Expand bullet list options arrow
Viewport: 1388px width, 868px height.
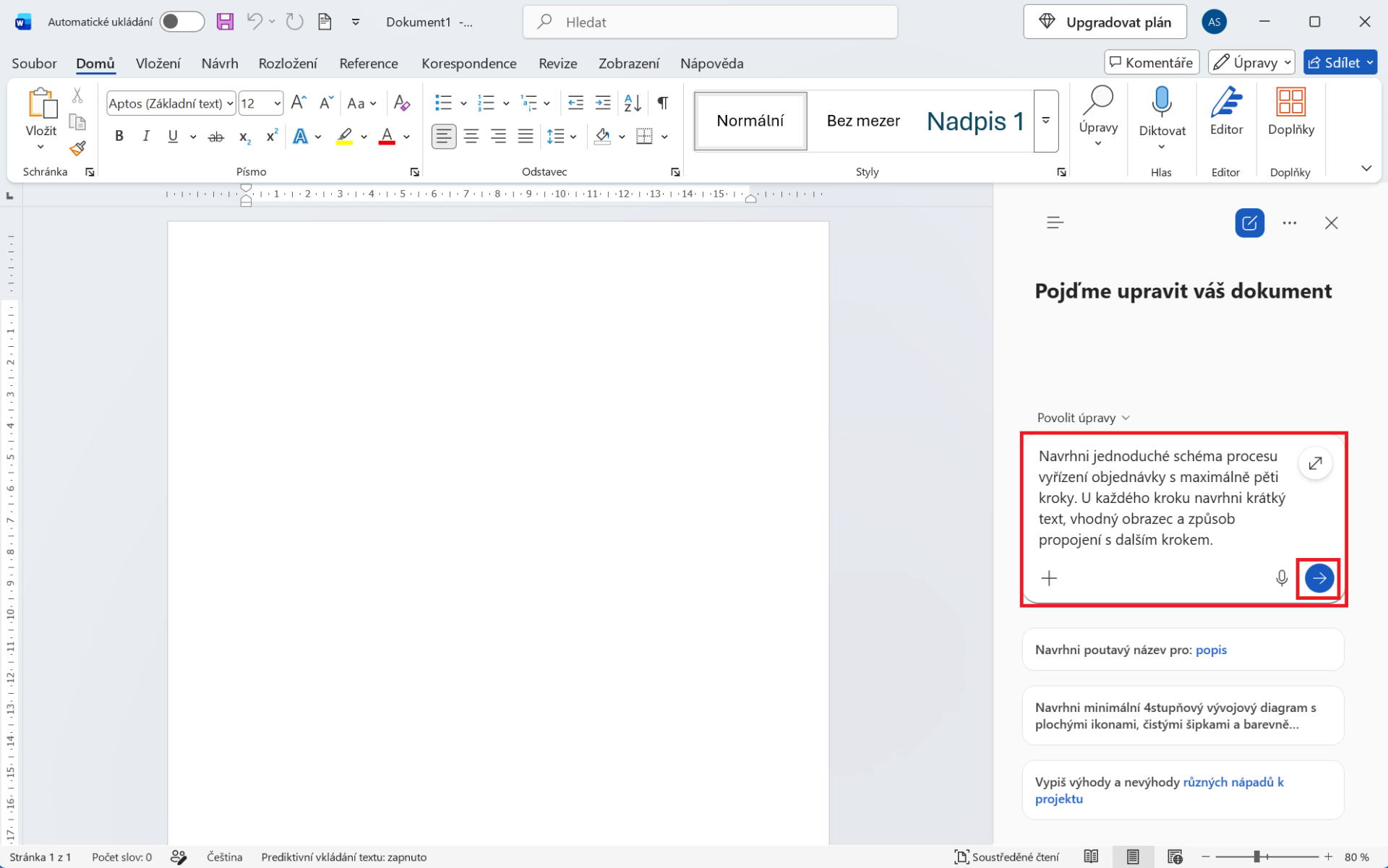coord(463,103)
